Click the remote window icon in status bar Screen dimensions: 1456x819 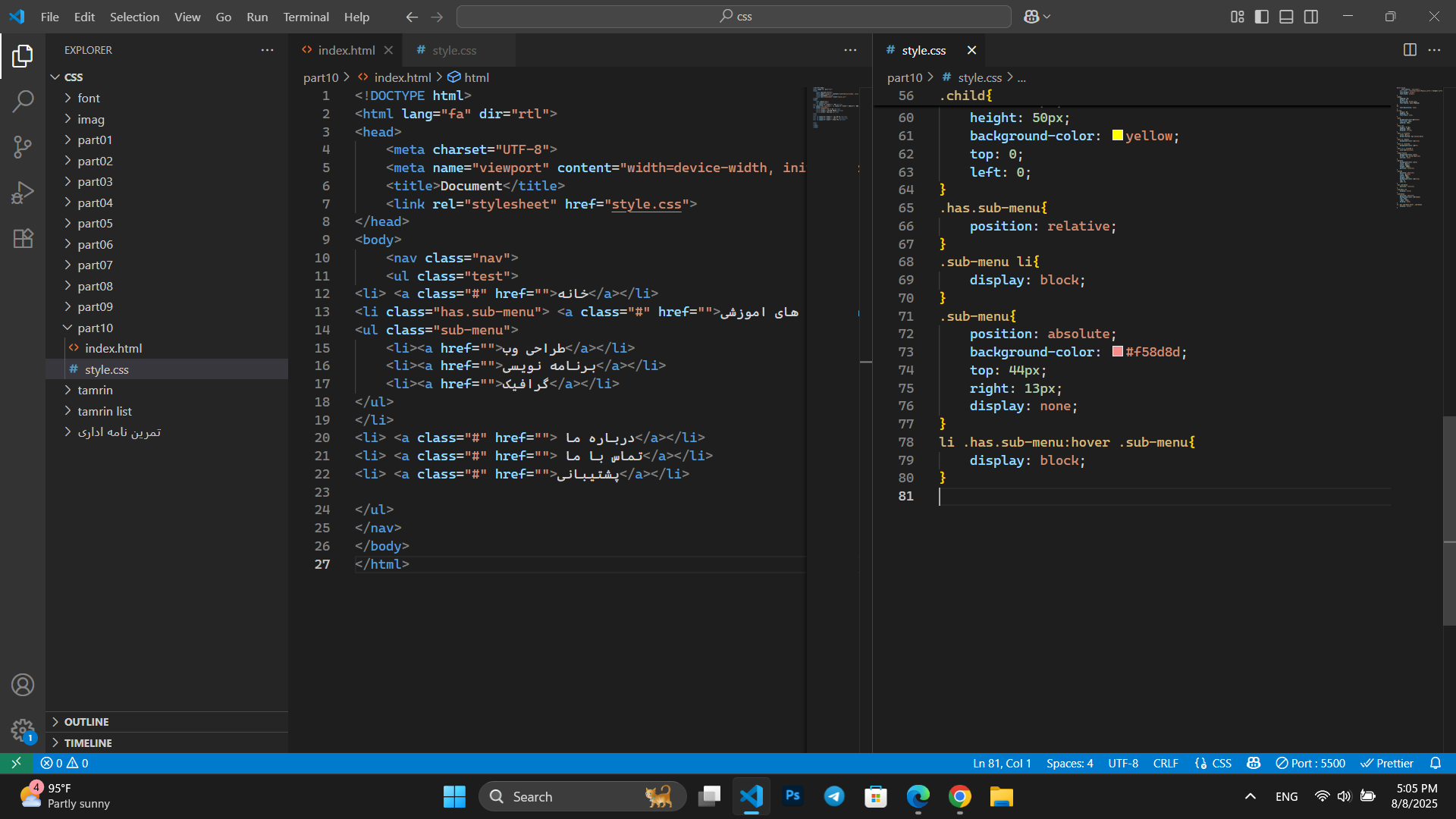click(16, 763)
